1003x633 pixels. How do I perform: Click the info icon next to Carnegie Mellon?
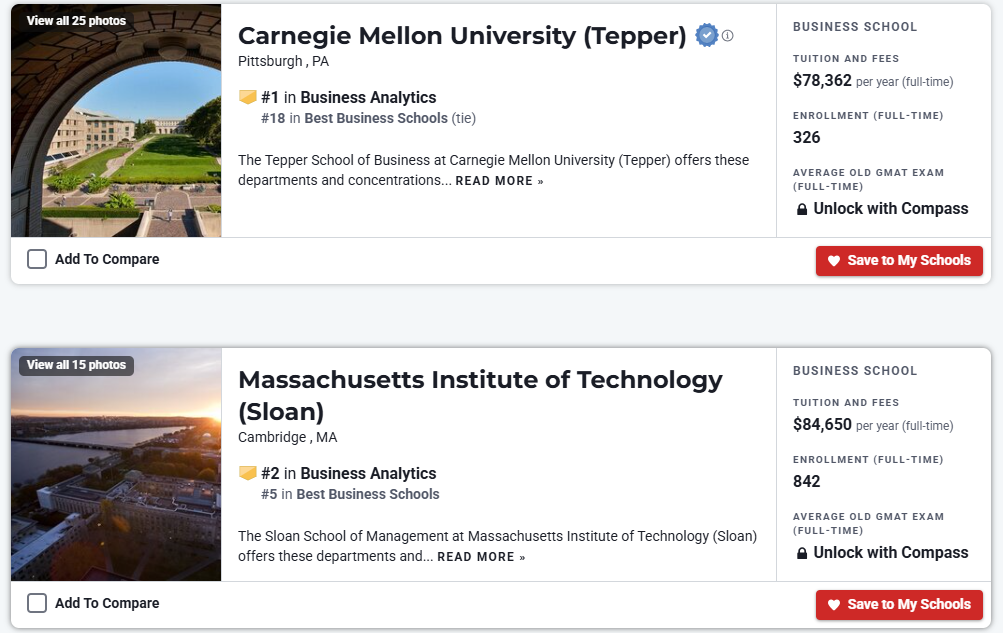pyautogui.click(x=728, y=36)
